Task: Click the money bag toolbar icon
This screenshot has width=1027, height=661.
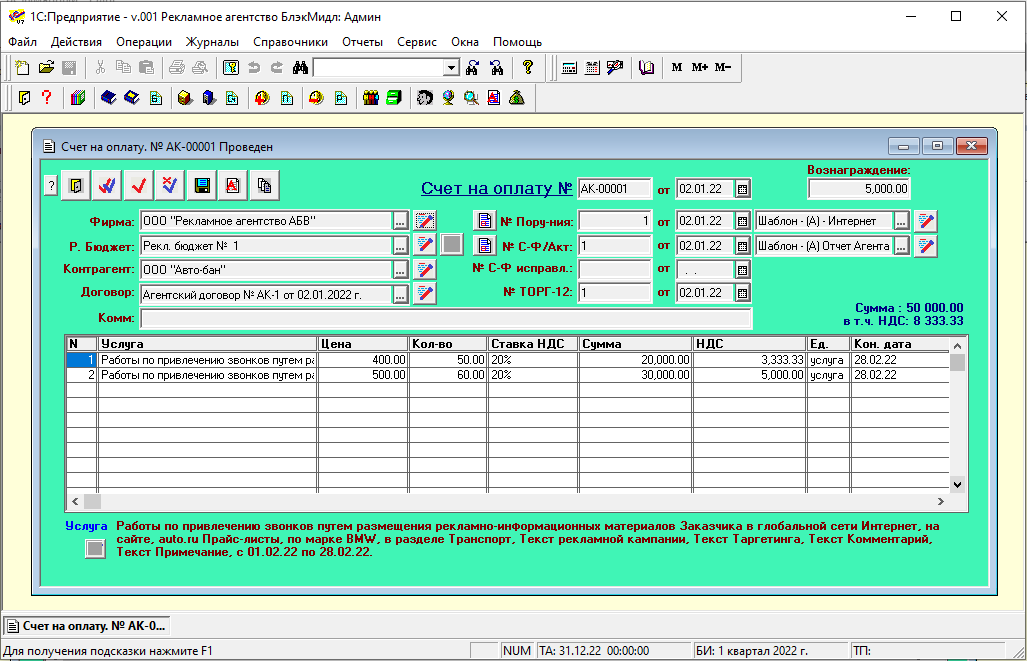Action: click(517, 98)
